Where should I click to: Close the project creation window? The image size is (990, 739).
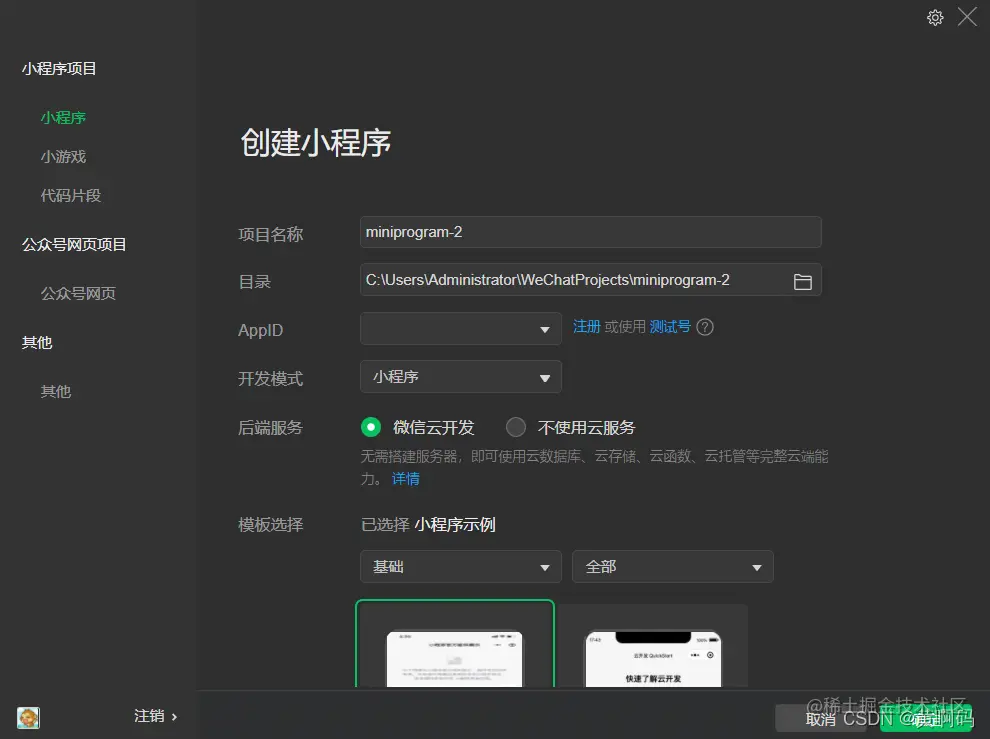point(967,16)
